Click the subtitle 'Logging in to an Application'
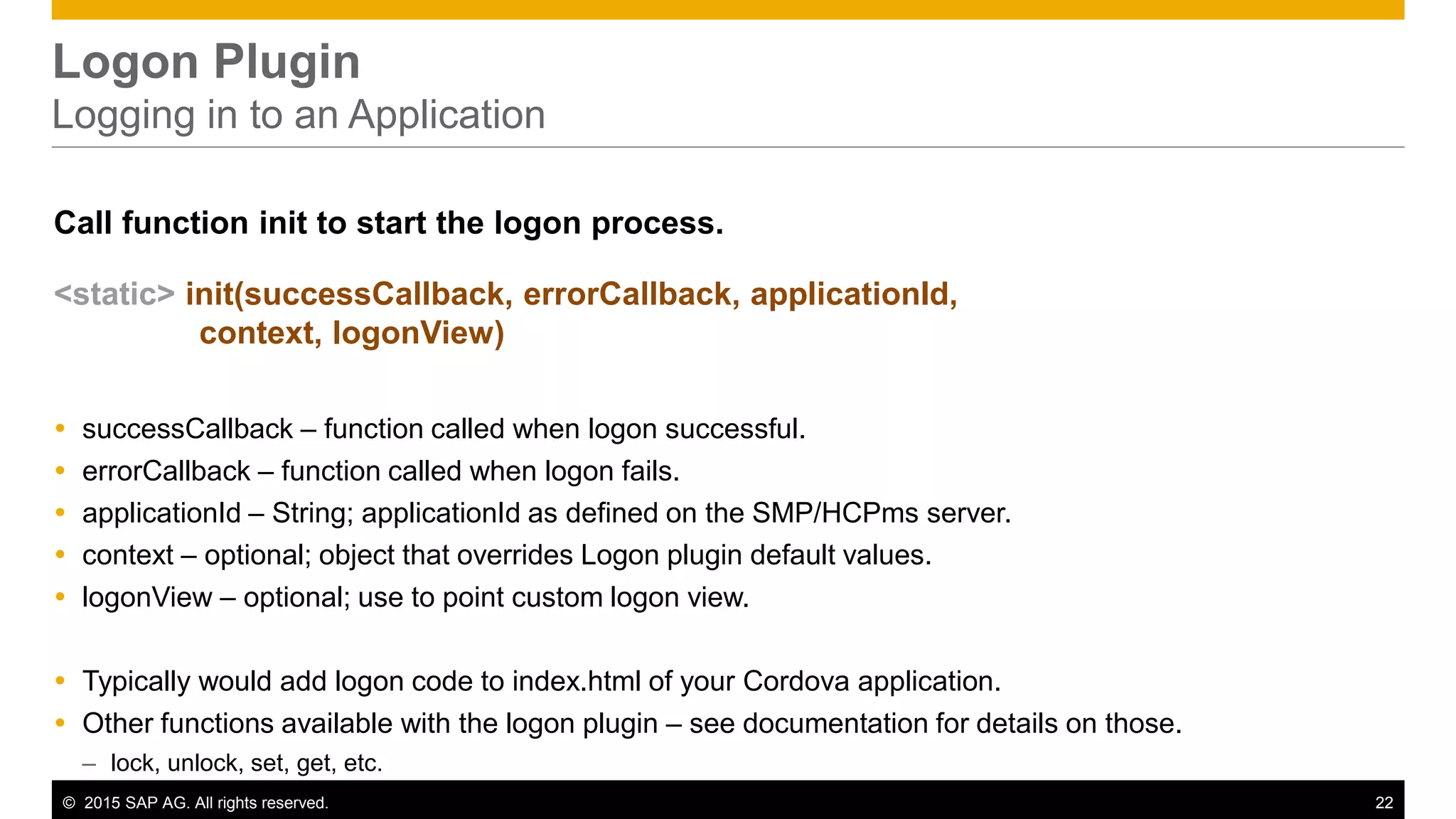The height and width of the screenshot is (819, 1456). pyautogui.click(x=299, y=116)
